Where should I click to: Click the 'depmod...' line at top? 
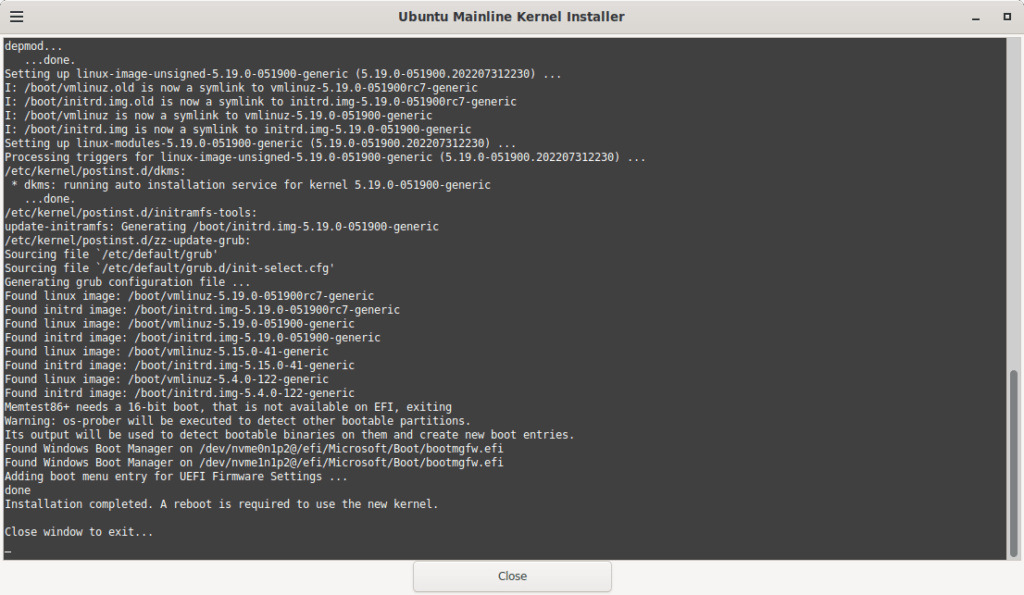(x=33, y=46)
